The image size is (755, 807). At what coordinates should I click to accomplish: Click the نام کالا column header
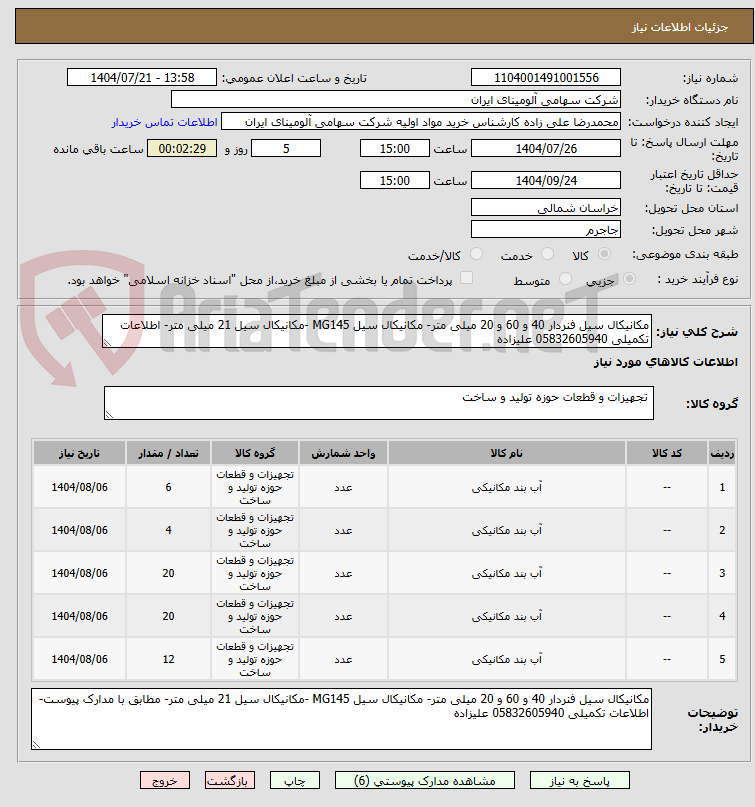click(507, 453)
